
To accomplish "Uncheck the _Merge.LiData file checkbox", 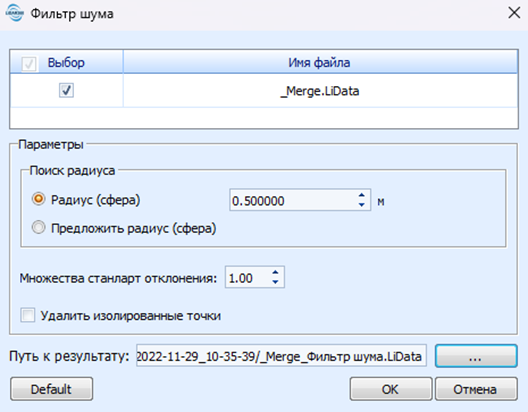I will [x=66, y=90].
